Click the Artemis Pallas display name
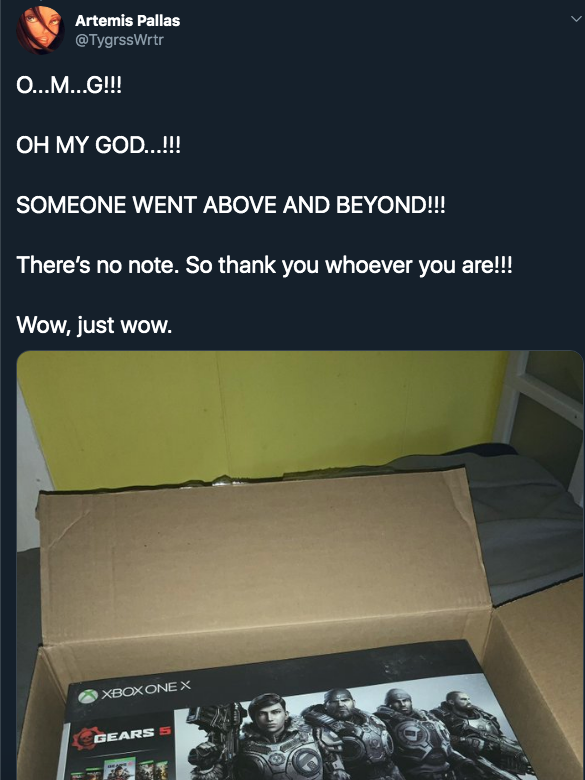Image resolution: width=585 pixels, height=780 pixels. (x=127, y=21)
